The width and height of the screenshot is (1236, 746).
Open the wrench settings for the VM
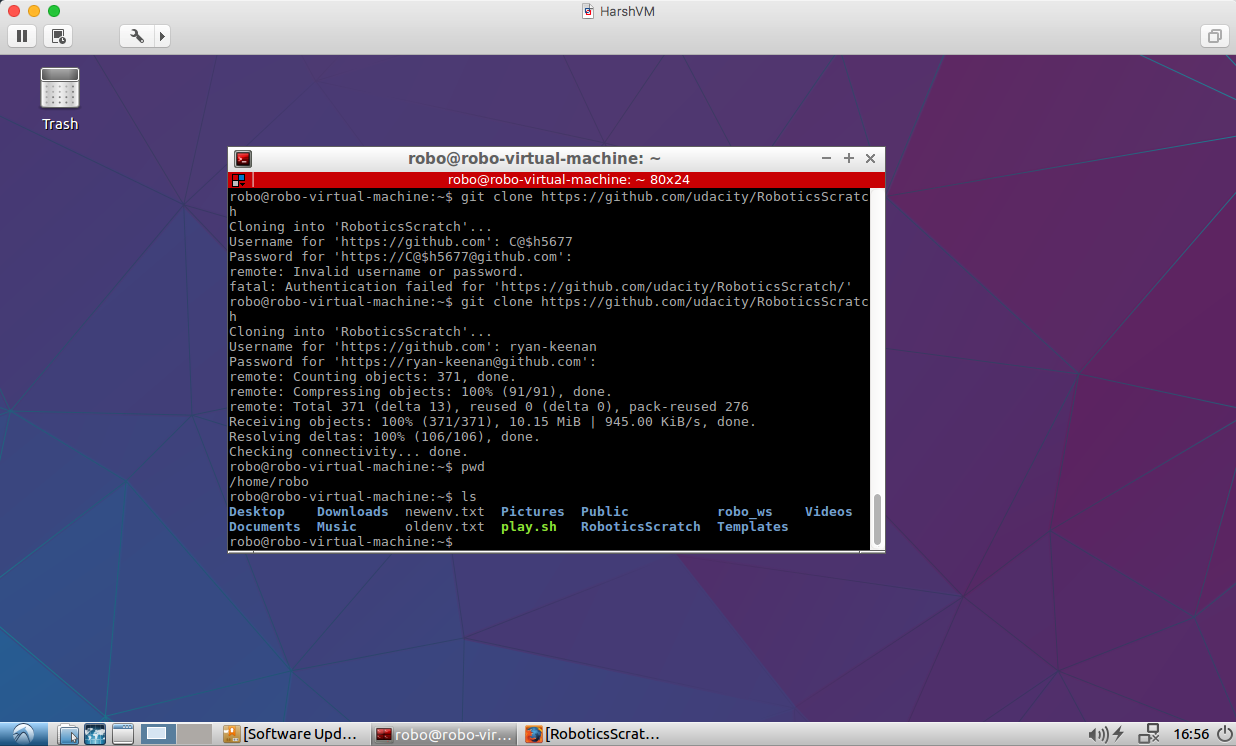click(x=138, y=36)
